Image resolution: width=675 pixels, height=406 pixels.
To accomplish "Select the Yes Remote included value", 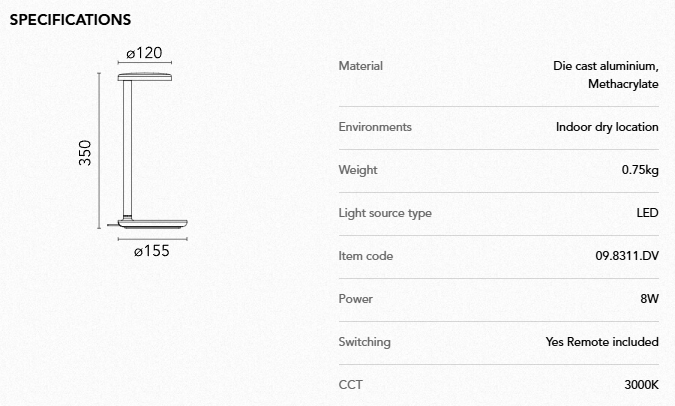I will (602, 342).
